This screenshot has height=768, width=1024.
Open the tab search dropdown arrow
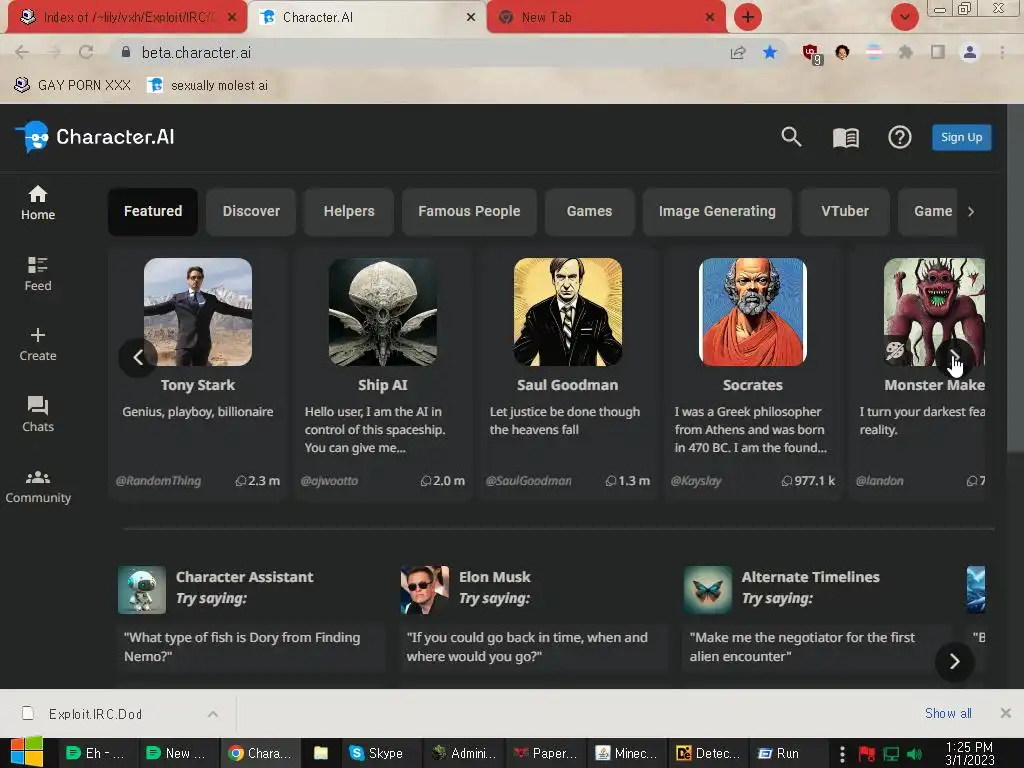[x=904, y=18]
